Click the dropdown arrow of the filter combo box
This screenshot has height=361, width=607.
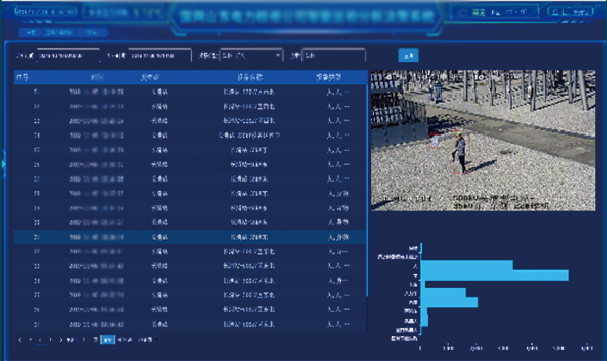(278, 56)
